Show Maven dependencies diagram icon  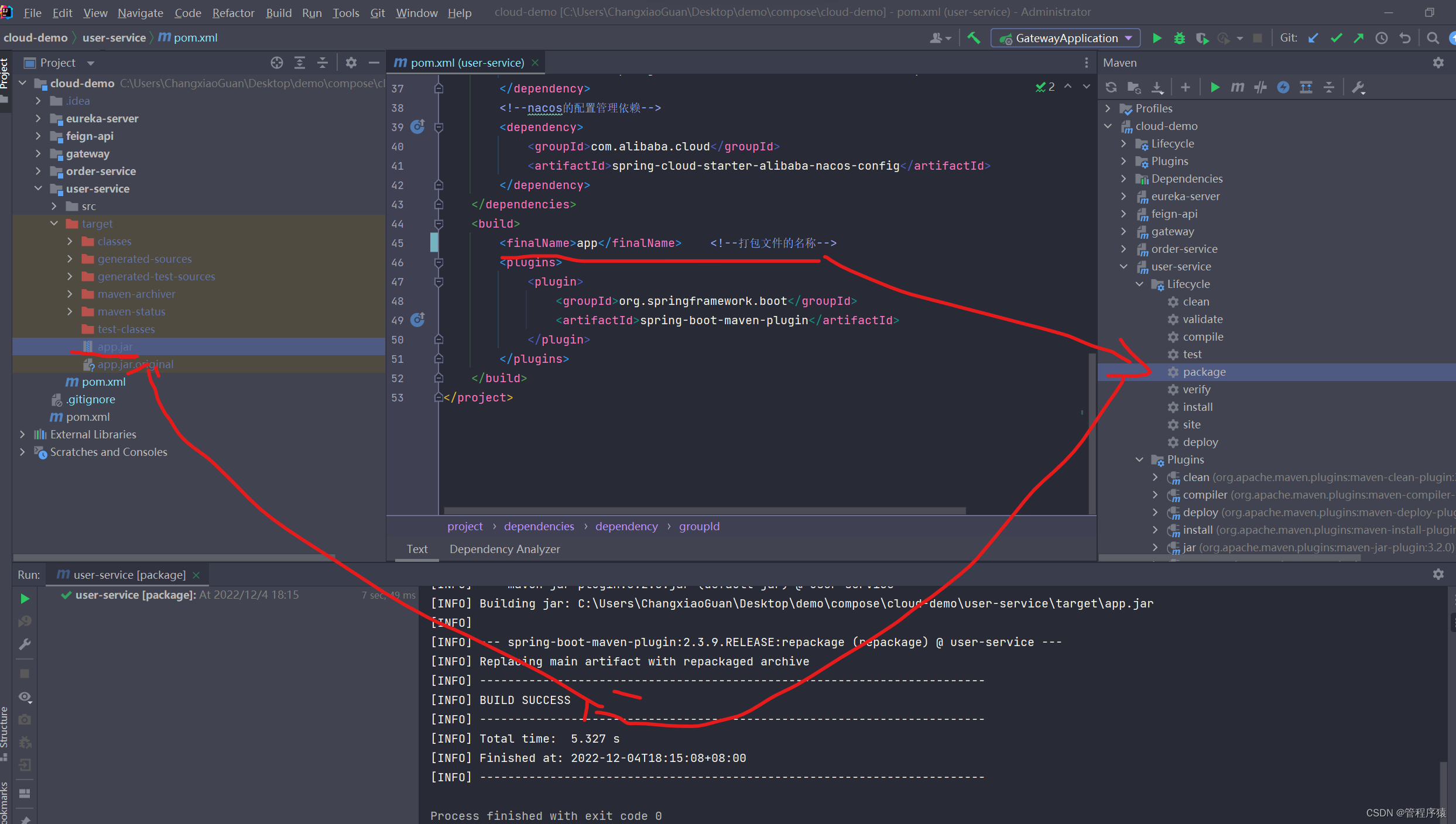[1306, 87]
